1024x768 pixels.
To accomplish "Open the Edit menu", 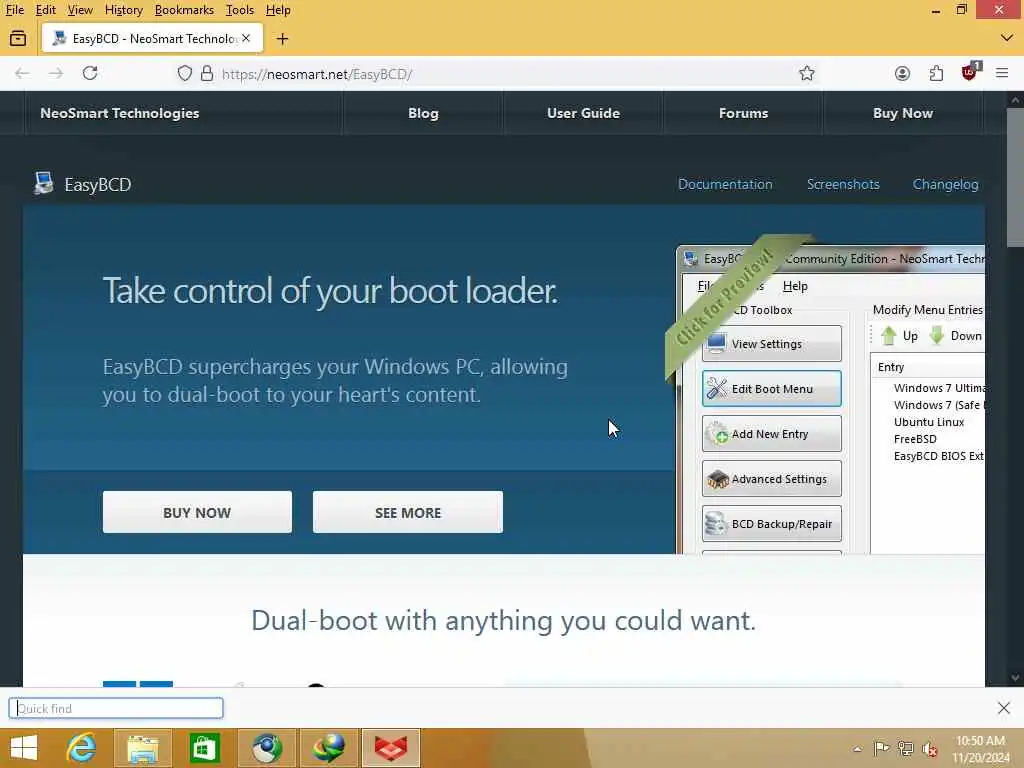I will point(45,10).
